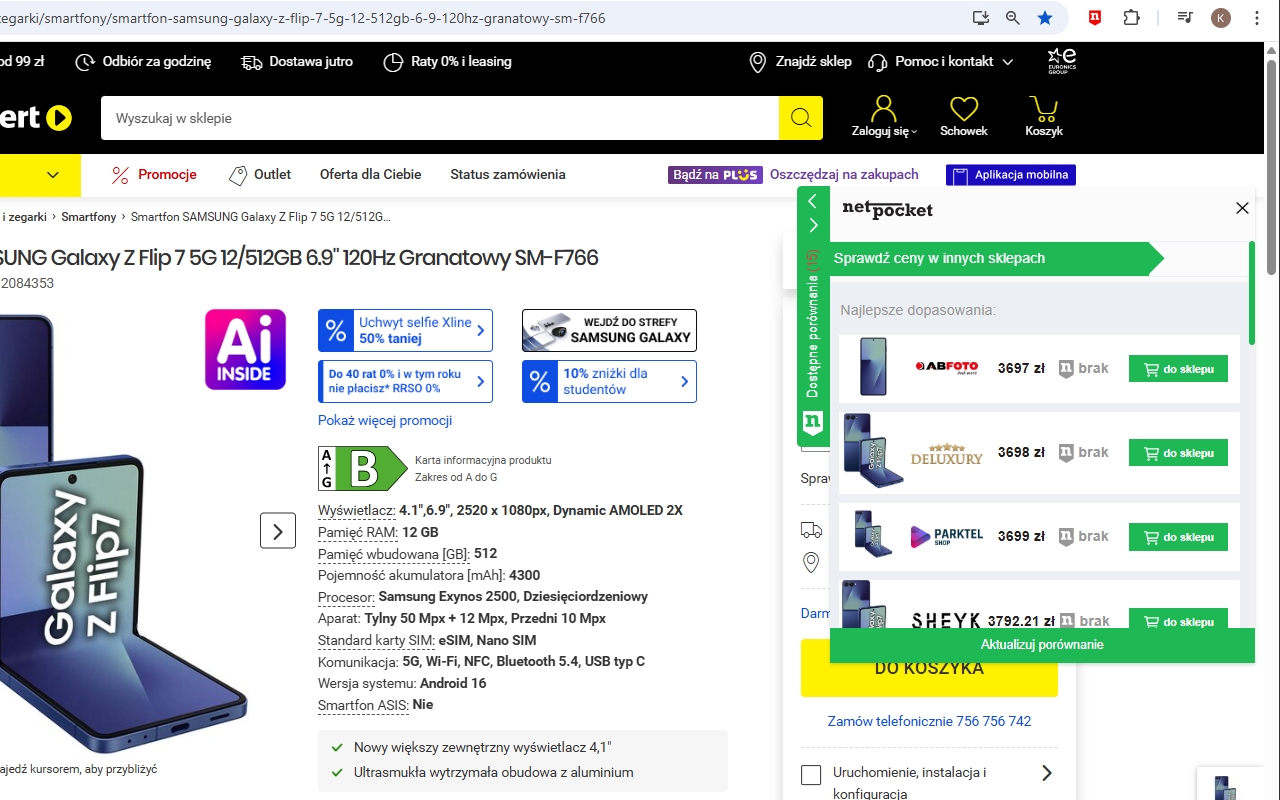Expand the yellow category menu chevron
The height and width of the screenshot is (800, 1280).
click(53, 175)
